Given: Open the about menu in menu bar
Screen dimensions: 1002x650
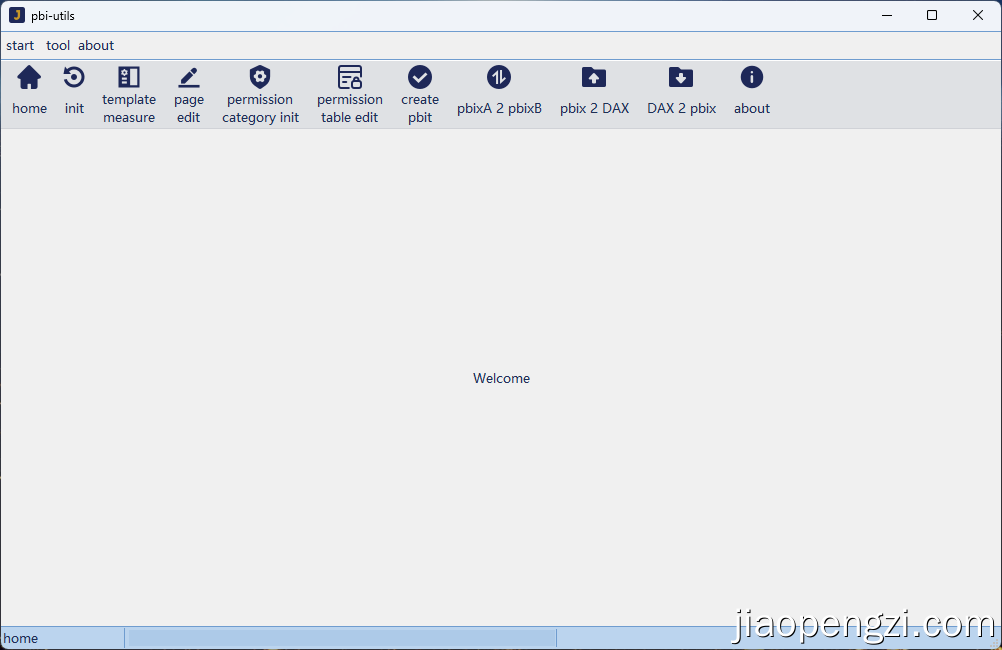Looking at the screenshot, I should pos(96,46).
